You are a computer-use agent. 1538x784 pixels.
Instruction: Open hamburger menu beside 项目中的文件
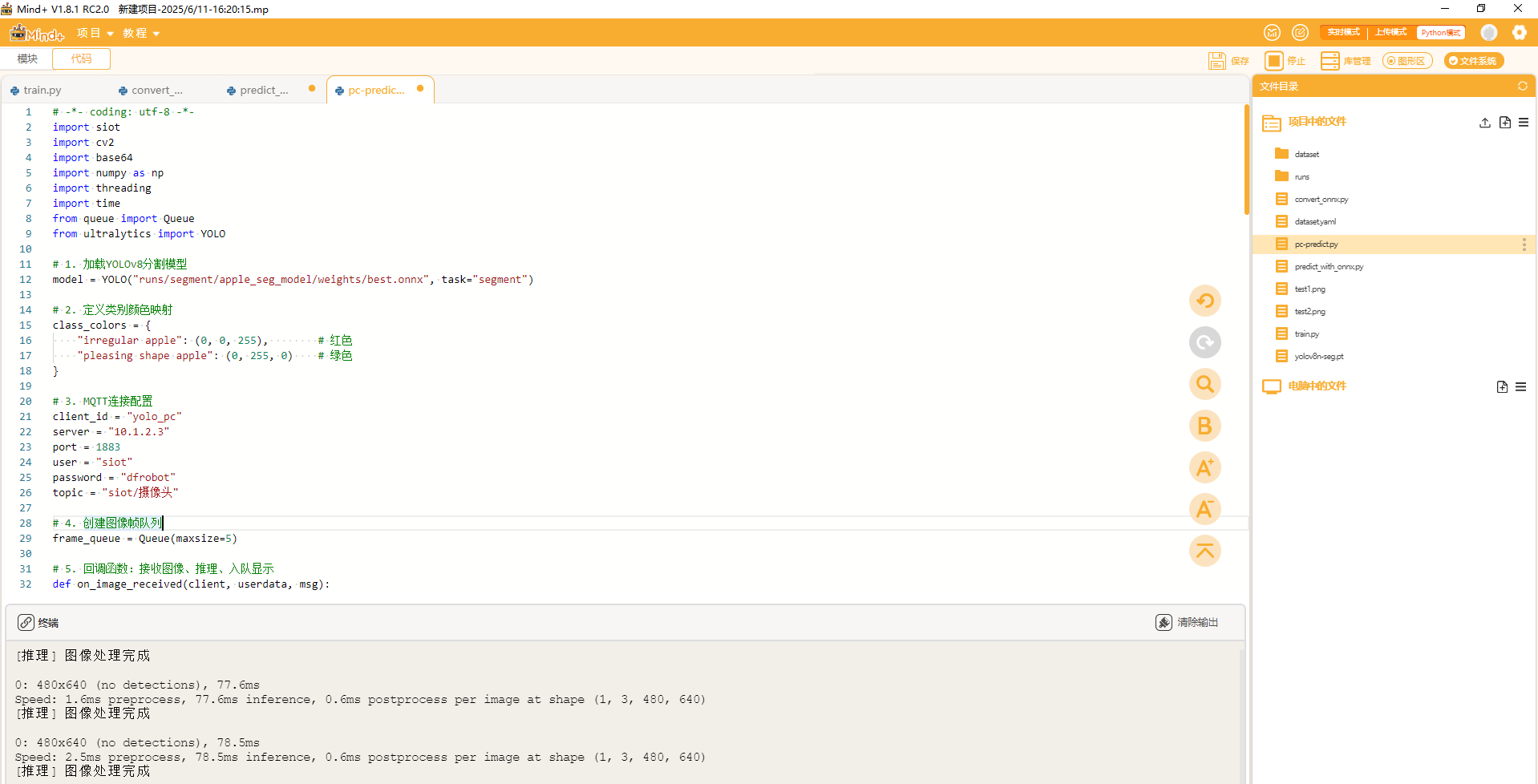pos(1524,123)
